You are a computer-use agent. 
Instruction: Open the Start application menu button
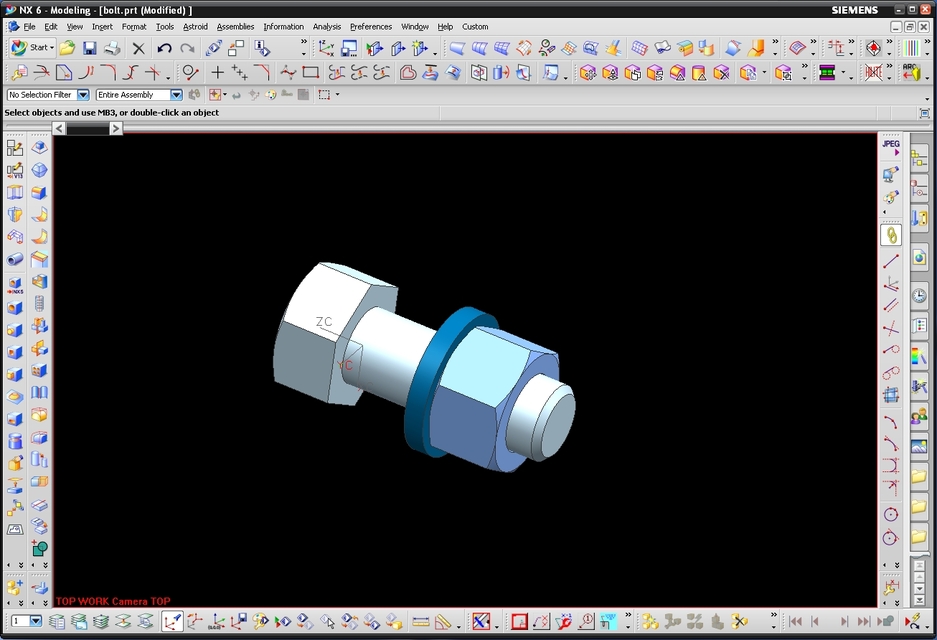32,48
